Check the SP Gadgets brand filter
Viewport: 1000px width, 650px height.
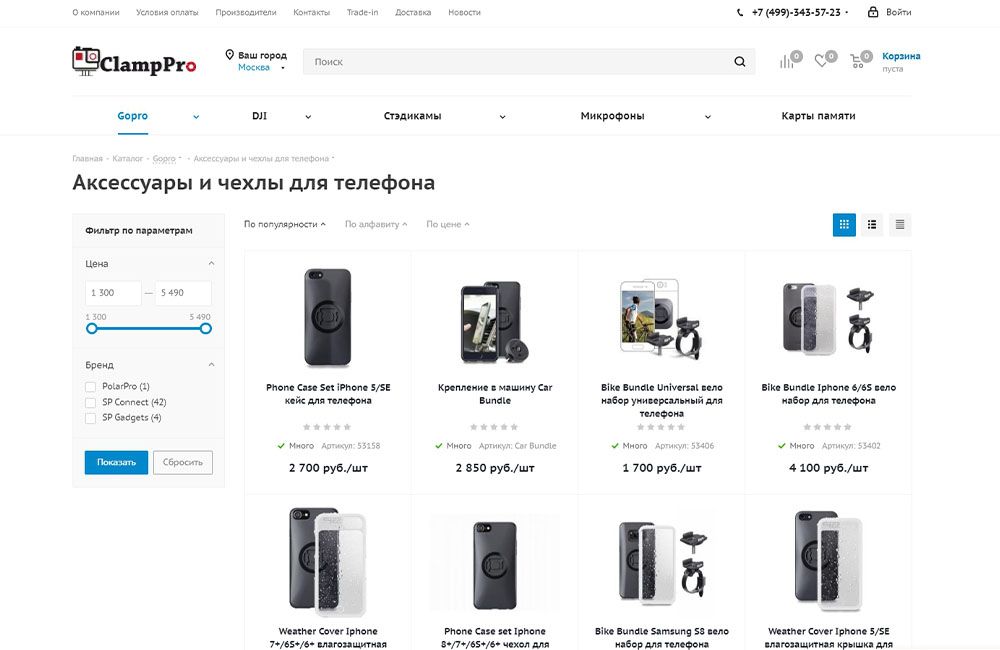coord(91,418)
